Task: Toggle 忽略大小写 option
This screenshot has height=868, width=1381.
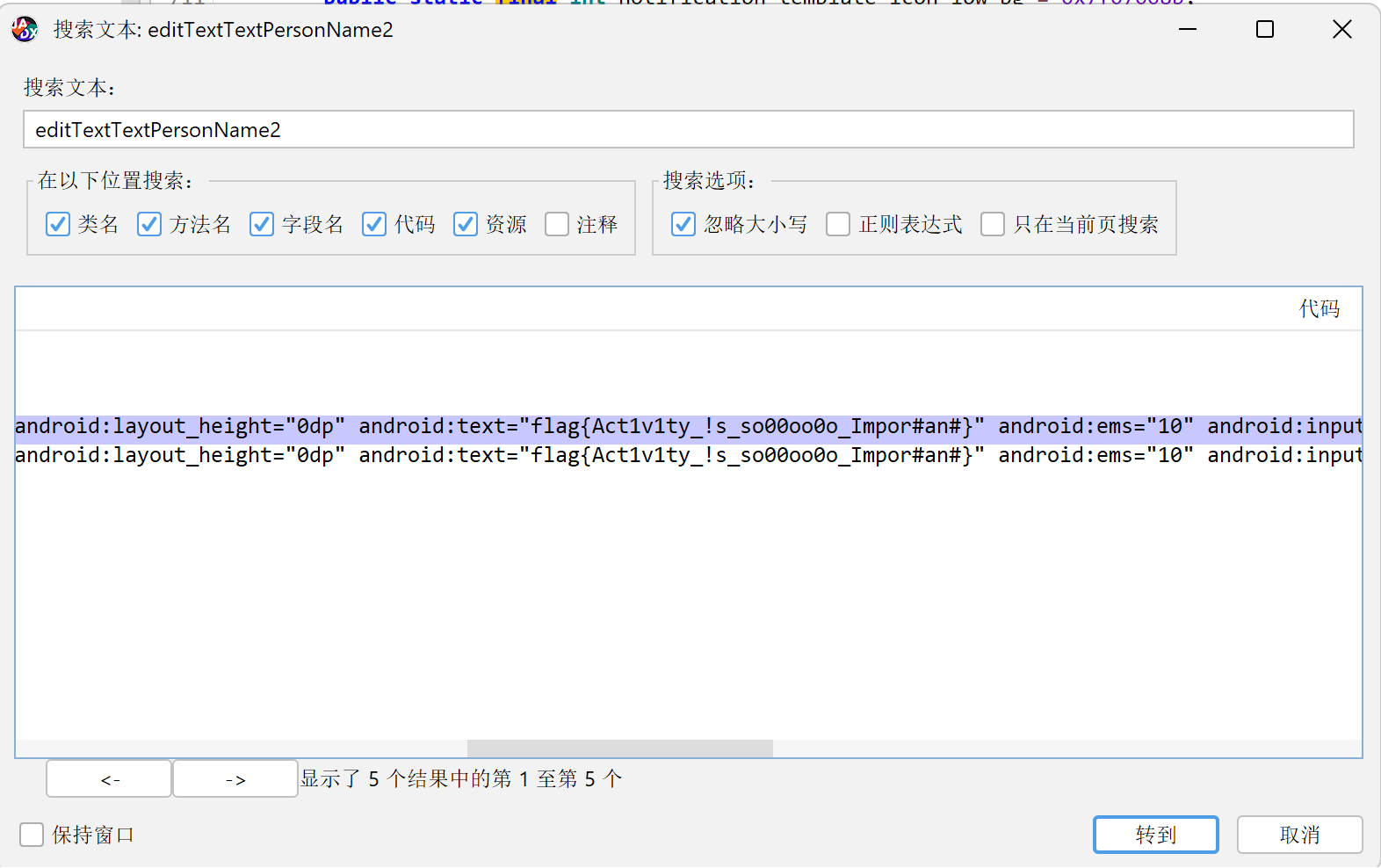Action: click(683, 225)
